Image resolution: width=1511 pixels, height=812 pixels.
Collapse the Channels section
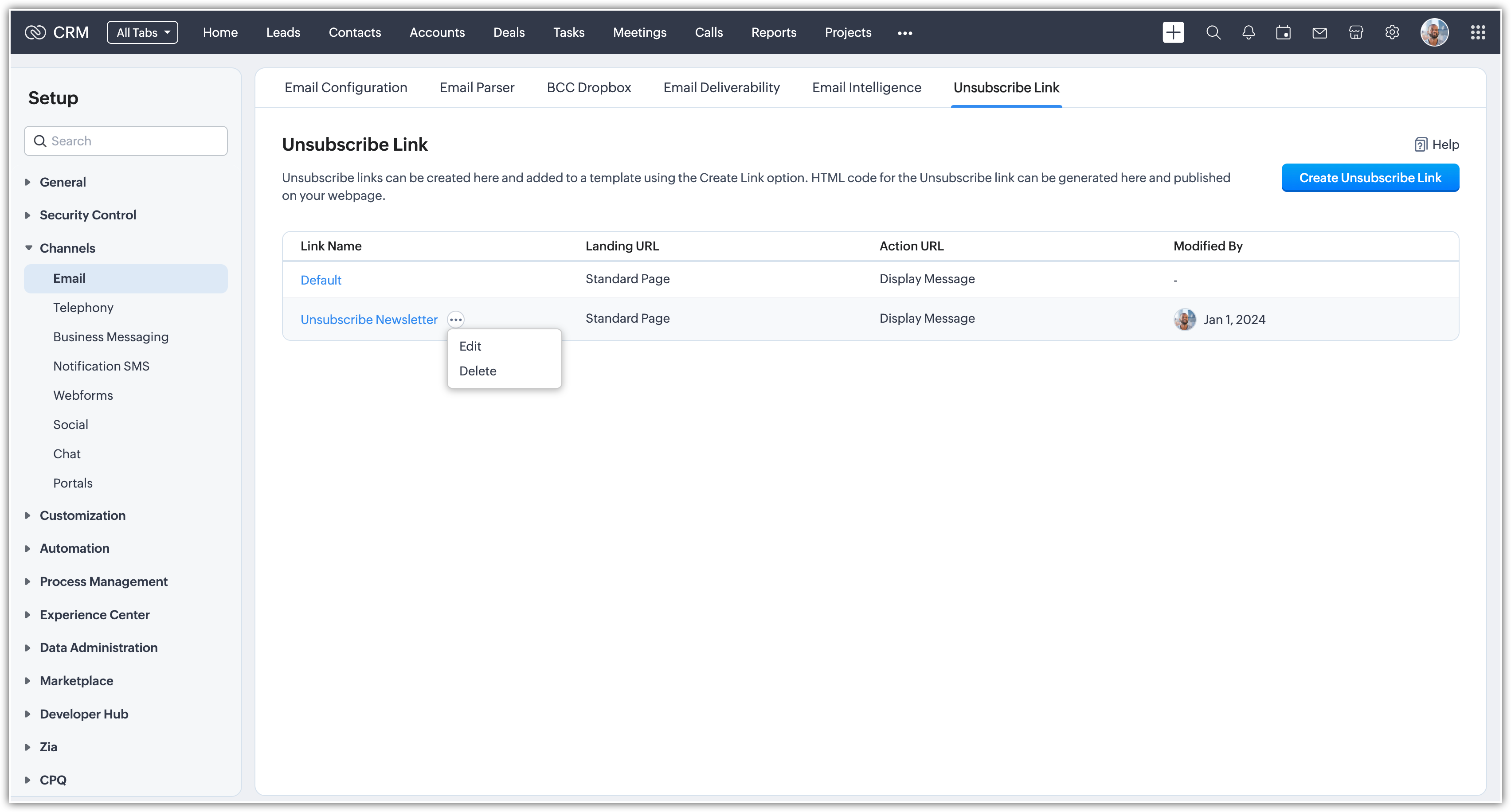coord(67,248)
